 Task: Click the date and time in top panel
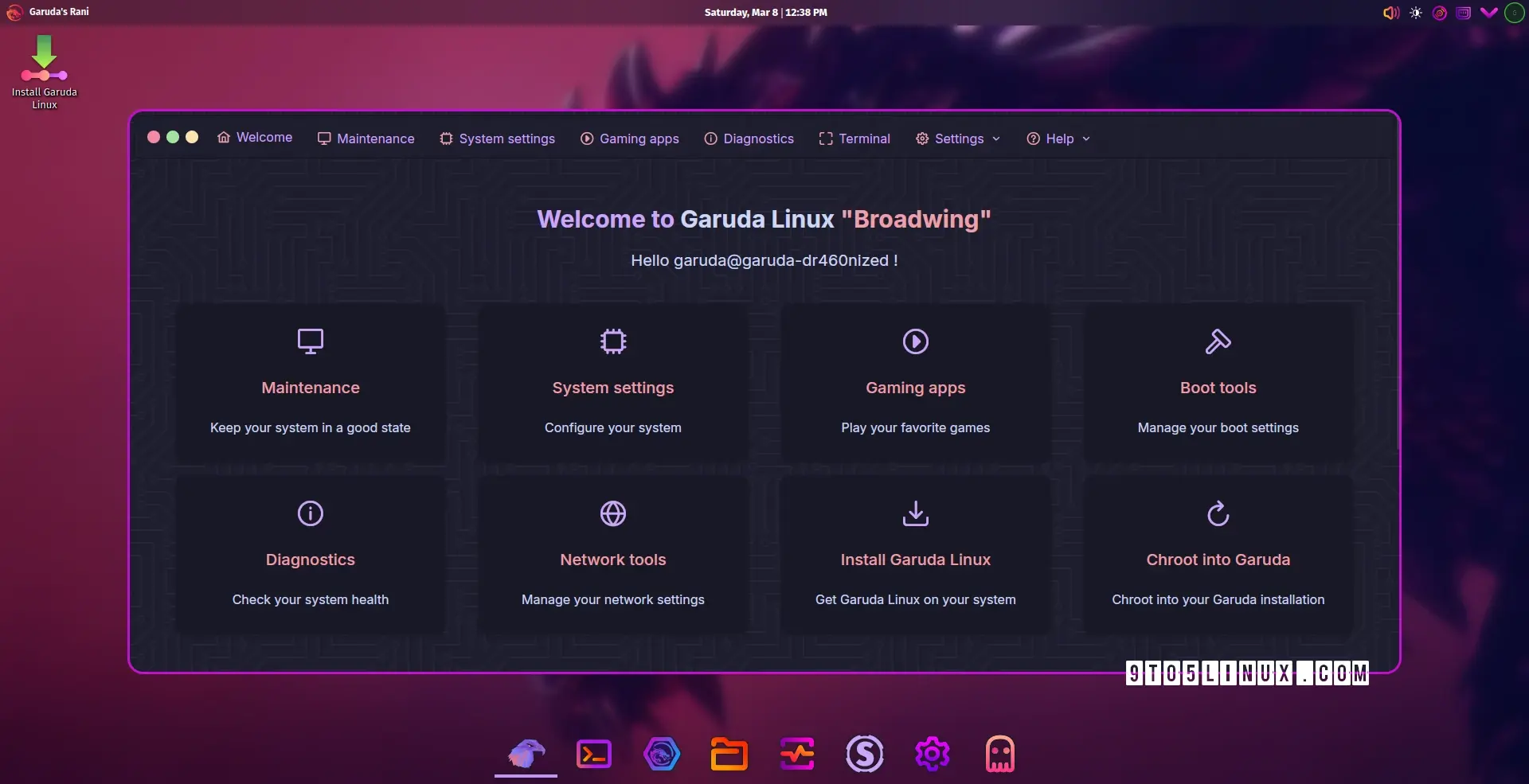765,13
